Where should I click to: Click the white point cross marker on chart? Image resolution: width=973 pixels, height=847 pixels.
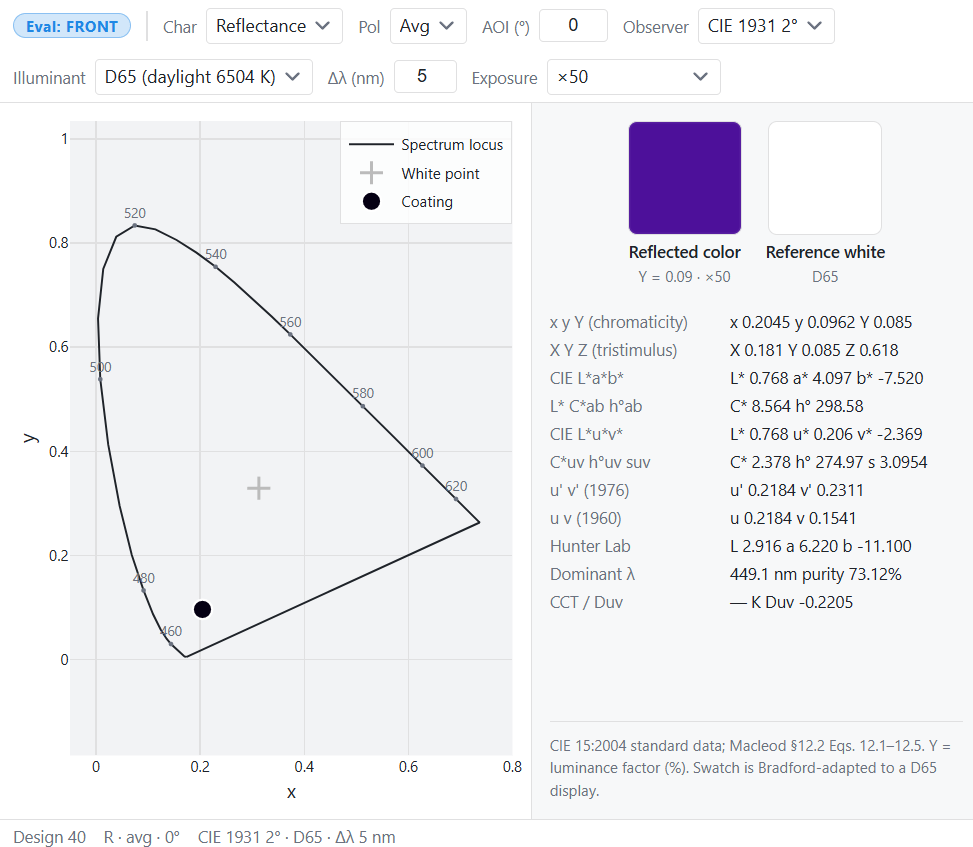(x=259, y=489)
